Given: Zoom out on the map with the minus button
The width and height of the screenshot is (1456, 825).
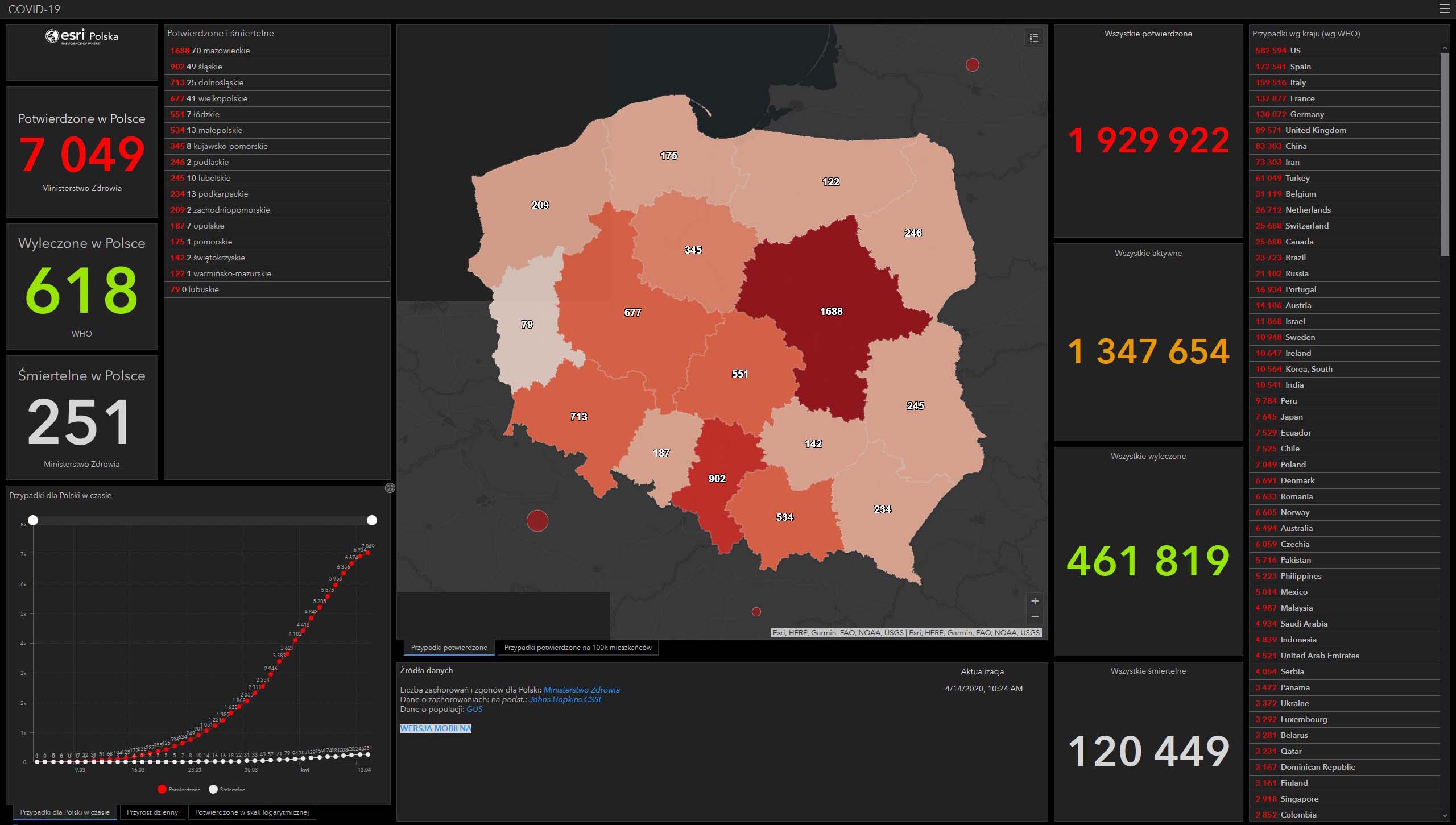Looking at the screenshot, I should coord(1035,616).
